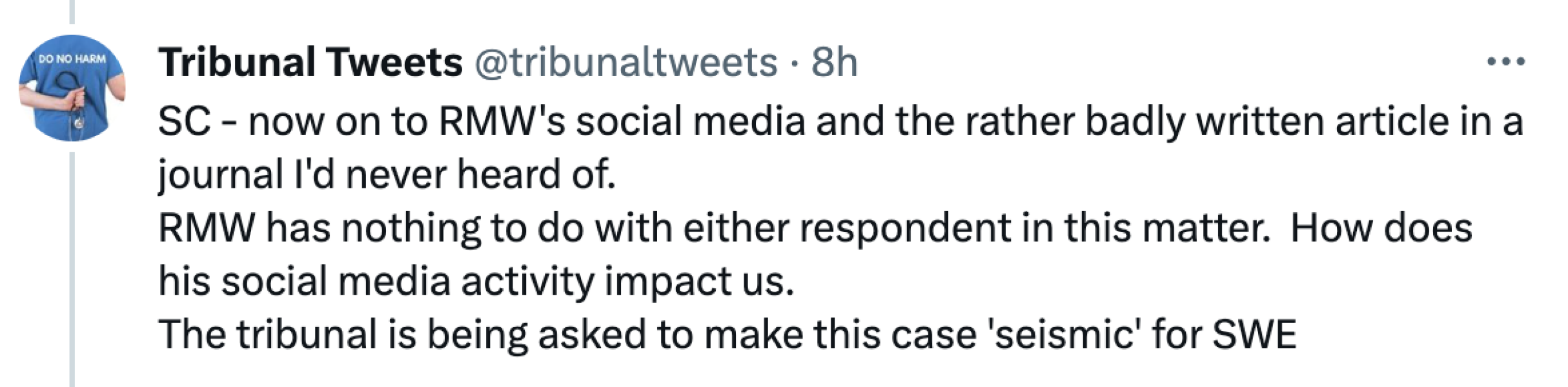Click the stethoscope held in avatar image
This screenshot has height=387, width=1568.
pyautogui.click(x=76, y=111)
